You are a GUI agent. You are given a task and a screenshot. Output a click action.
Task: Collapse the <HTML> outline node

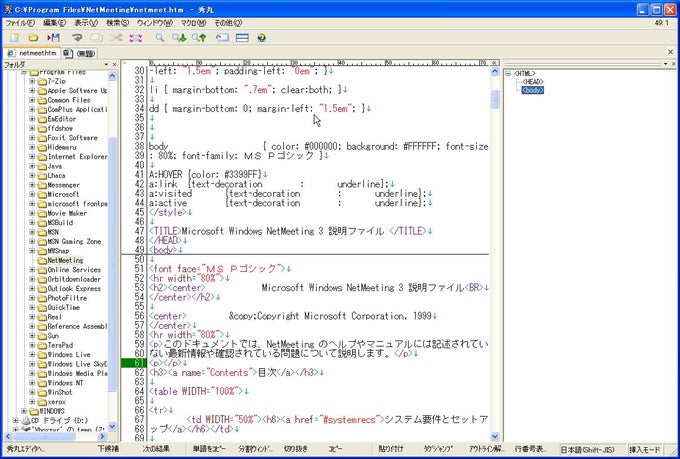click(508, 74)
